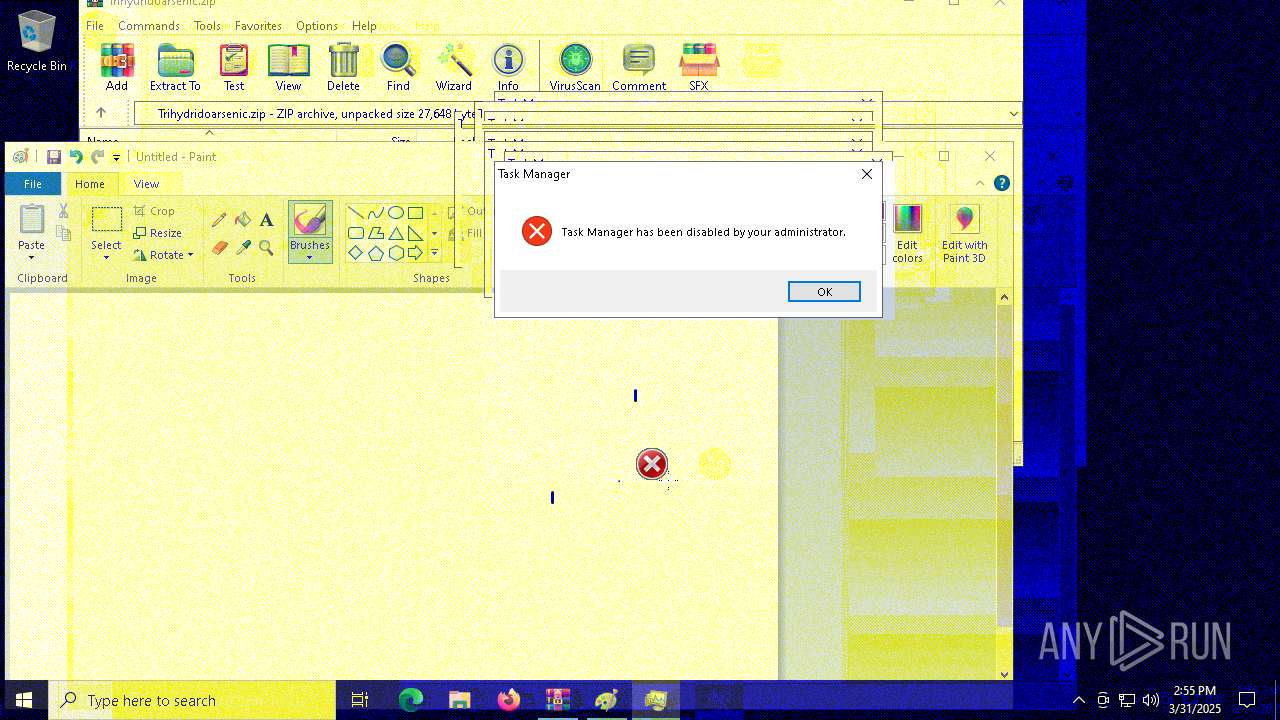Click WinRAR View icon

click(288, 67)
